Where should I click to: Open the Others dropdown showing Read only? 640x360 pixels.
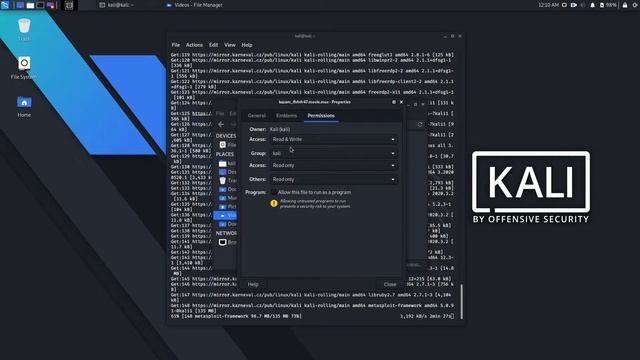[333, 180]
